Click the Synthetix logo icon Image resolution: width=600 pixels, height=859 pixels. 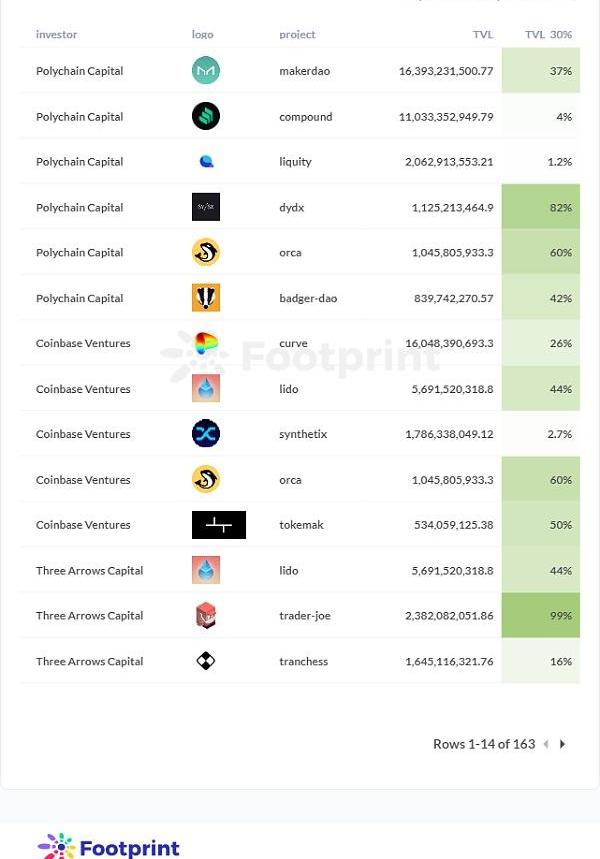[x=206, y=434]
